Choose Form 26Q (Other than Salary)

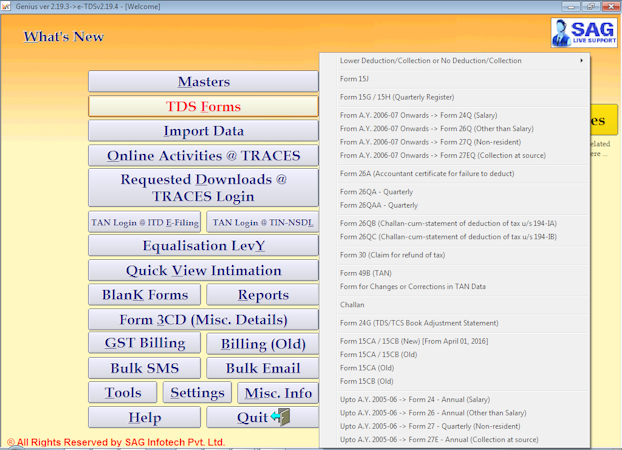(455, 129)
